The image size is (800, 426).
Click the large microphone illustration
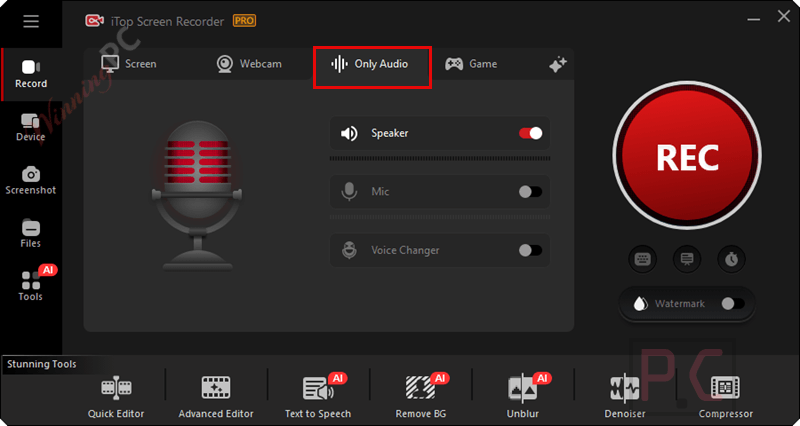tap(197, 196)
